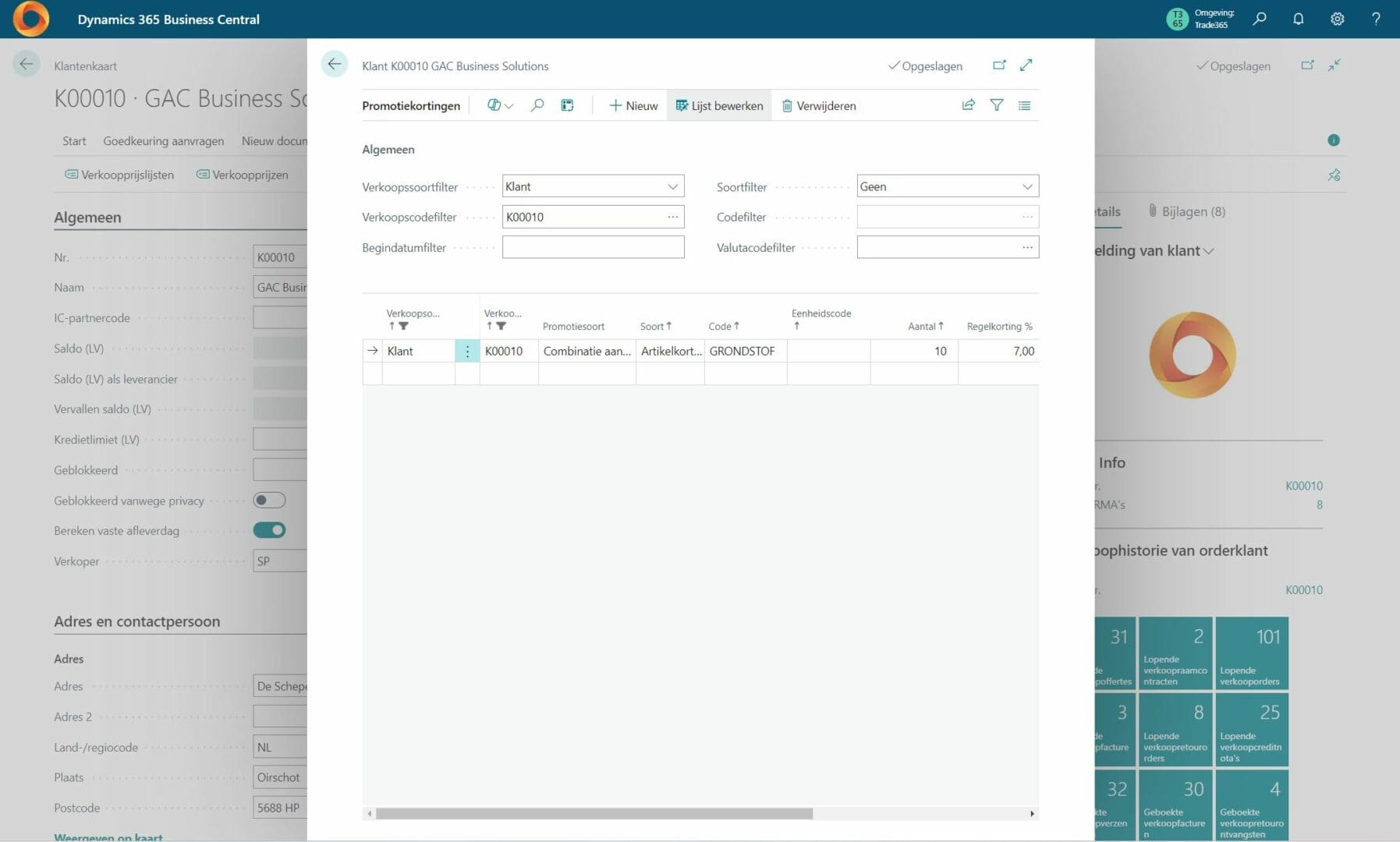Open the share icon in list toolbar

click(968, 105)
